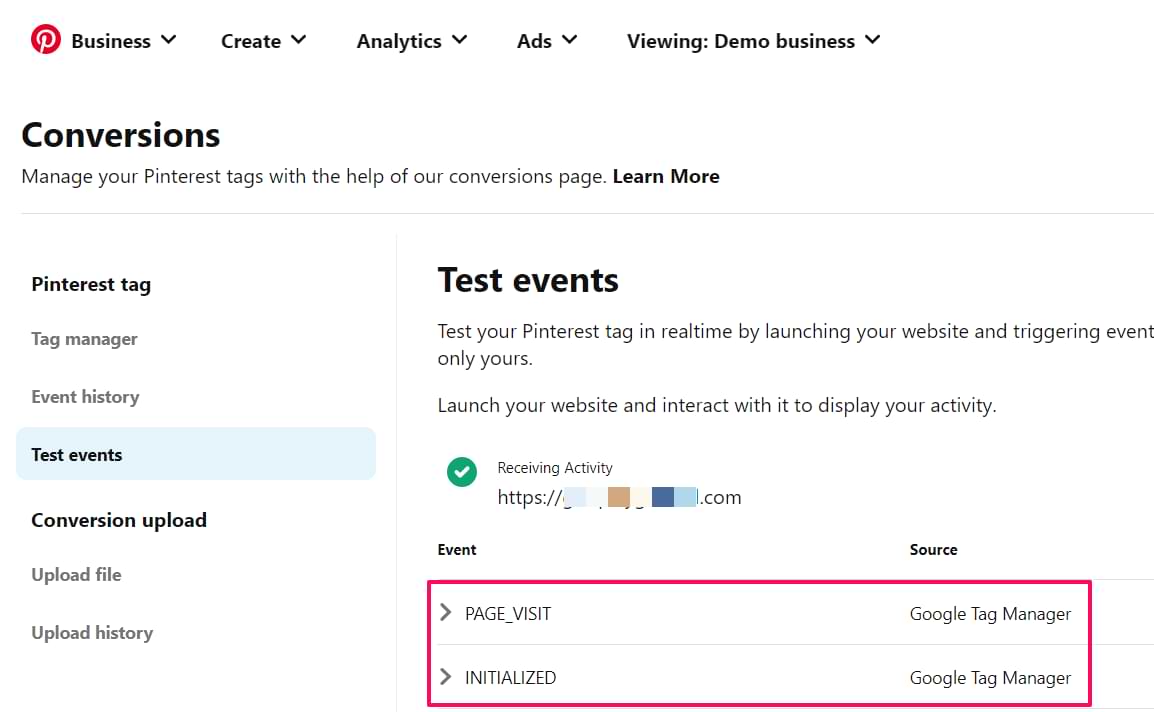The image size is (1154, 712).
Task: Open the Analytics dropdown menu
Action: pos(412,40)
